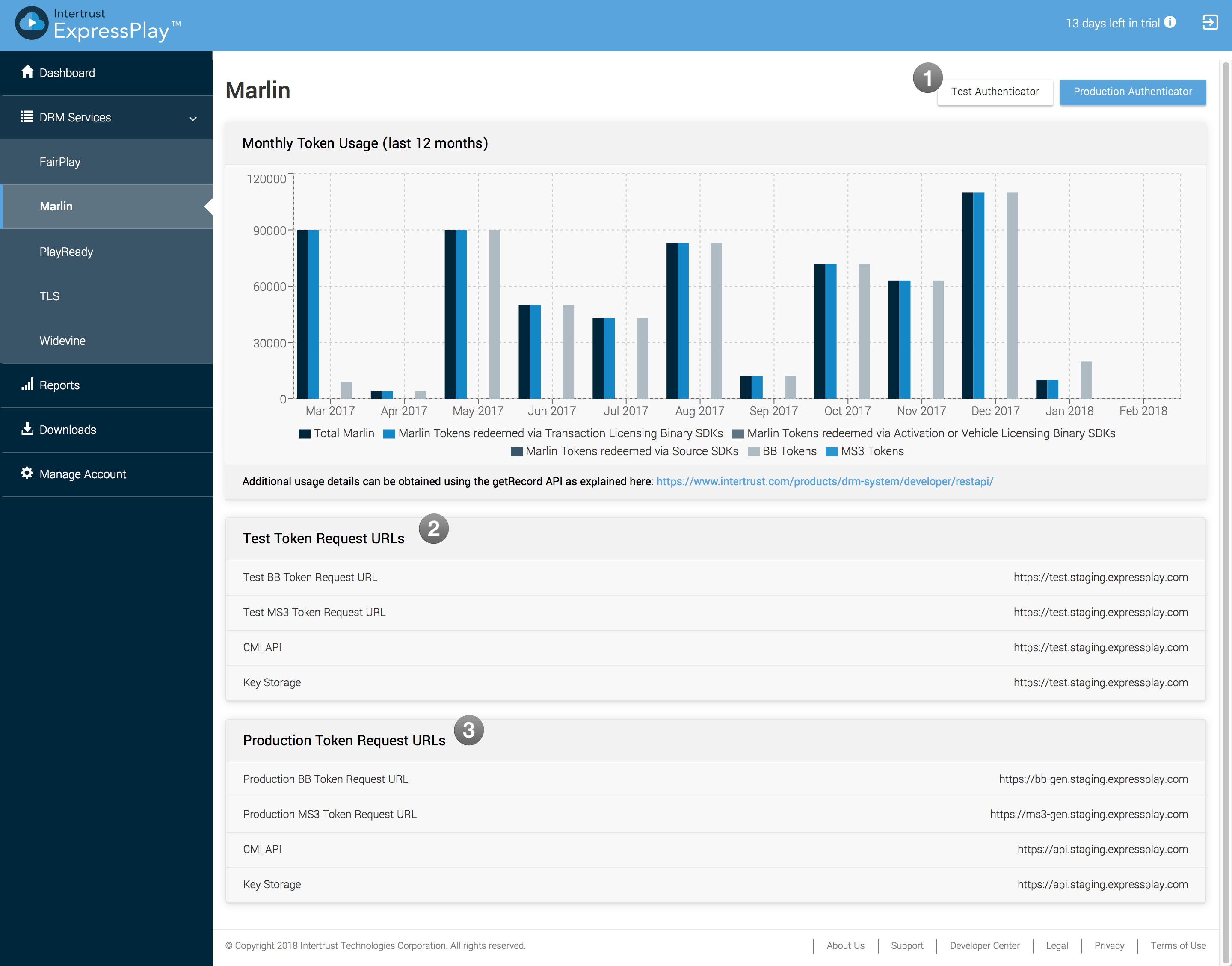Click the '13 days left in trial' text
The width and height of the screenshot is (1232, 966).
coord(1112,23)
